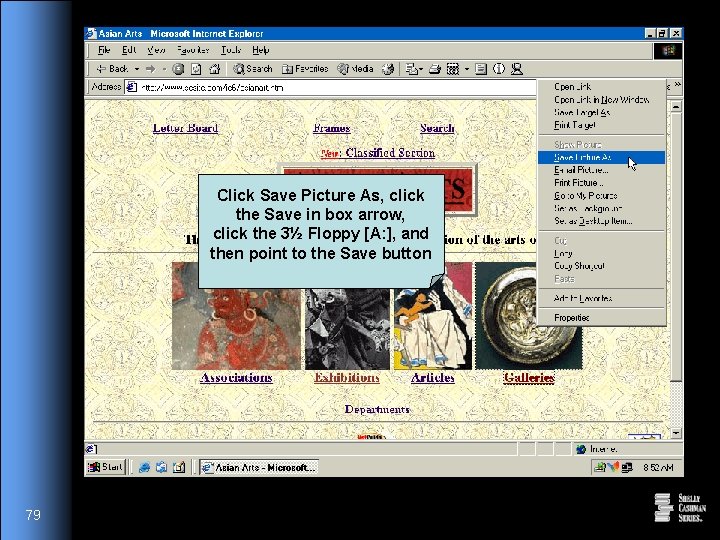This screenshot has width=720, height=540.
Task: Click the circled 'i' toolbar icon
Action: pyautogui.click(x=499, y=69)
